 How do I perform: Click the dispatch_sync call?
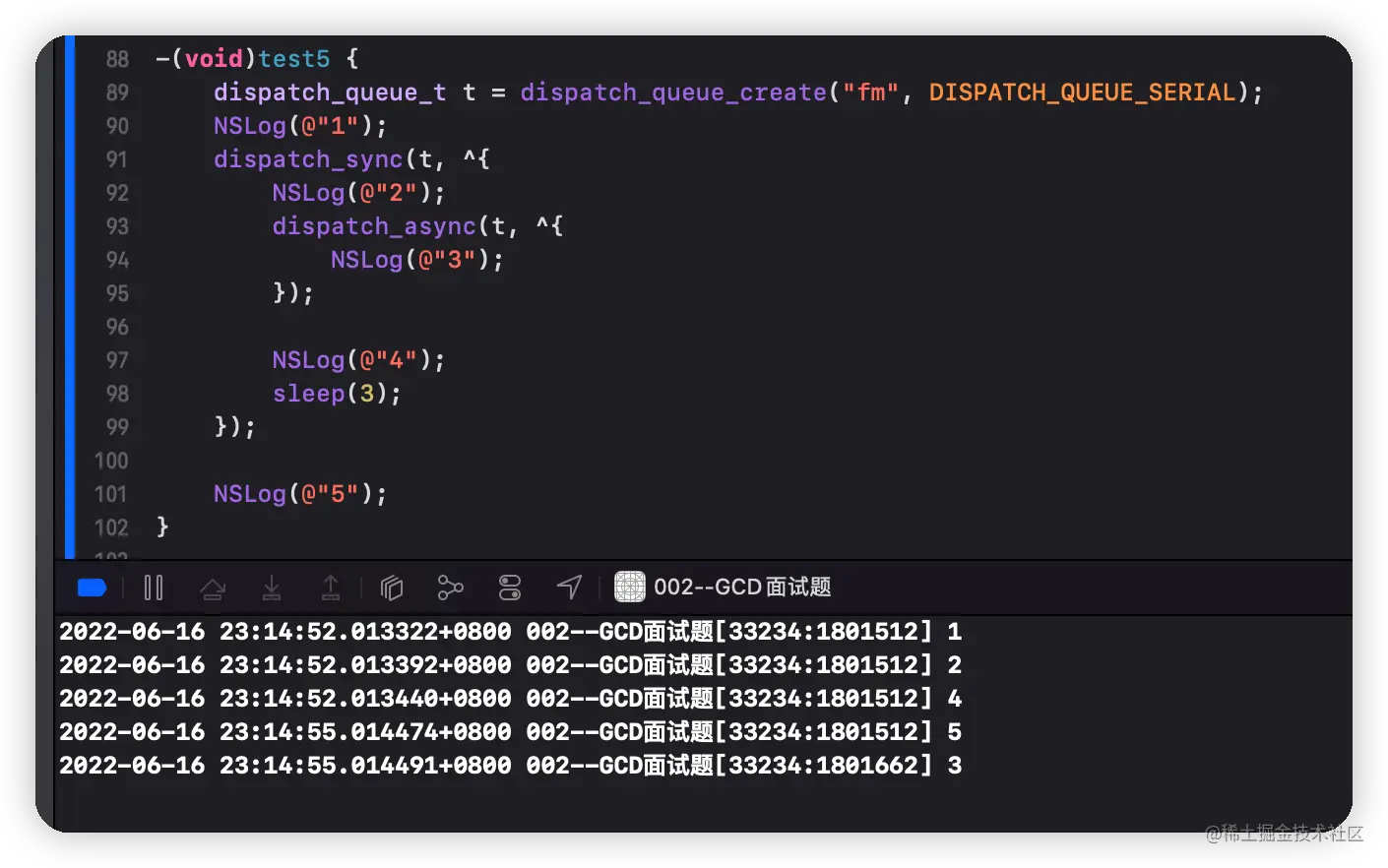[308, 159]
